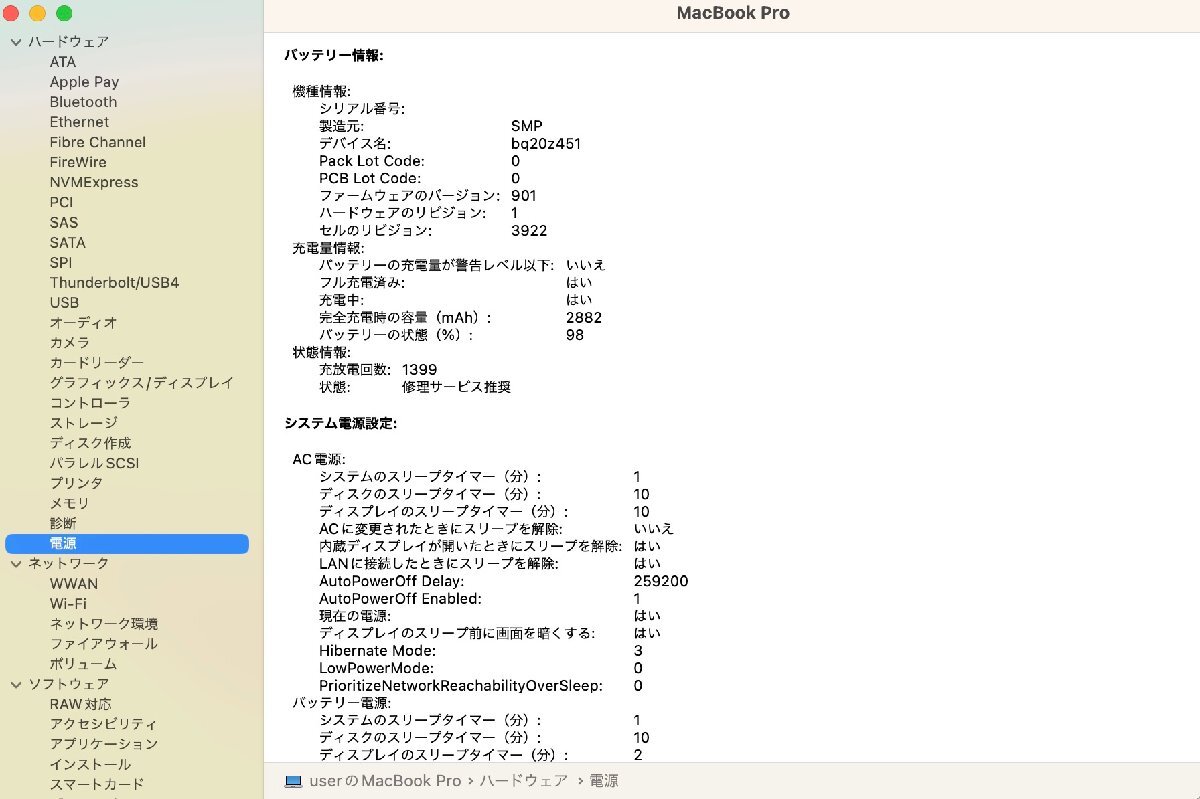Screen dimensions: 1200x799
Task: Select ストレージ in the sidebar
Action: 83,423
